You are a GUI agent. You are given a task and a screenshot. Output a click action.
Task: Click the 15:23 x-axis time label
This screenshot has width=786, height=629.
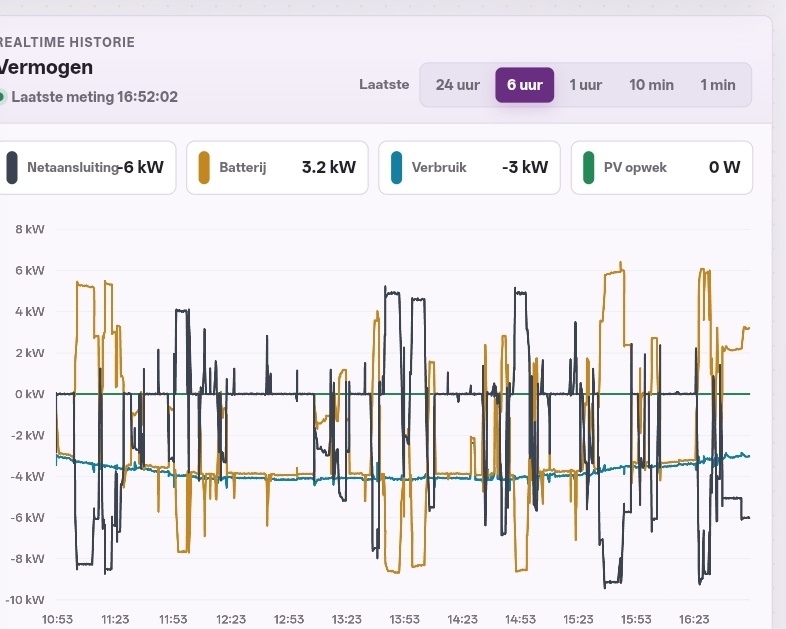point(578,619)
